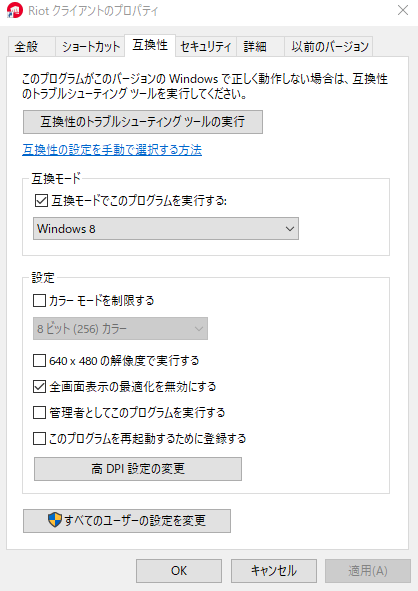Confirm with the OK button

tap(179, 571)
